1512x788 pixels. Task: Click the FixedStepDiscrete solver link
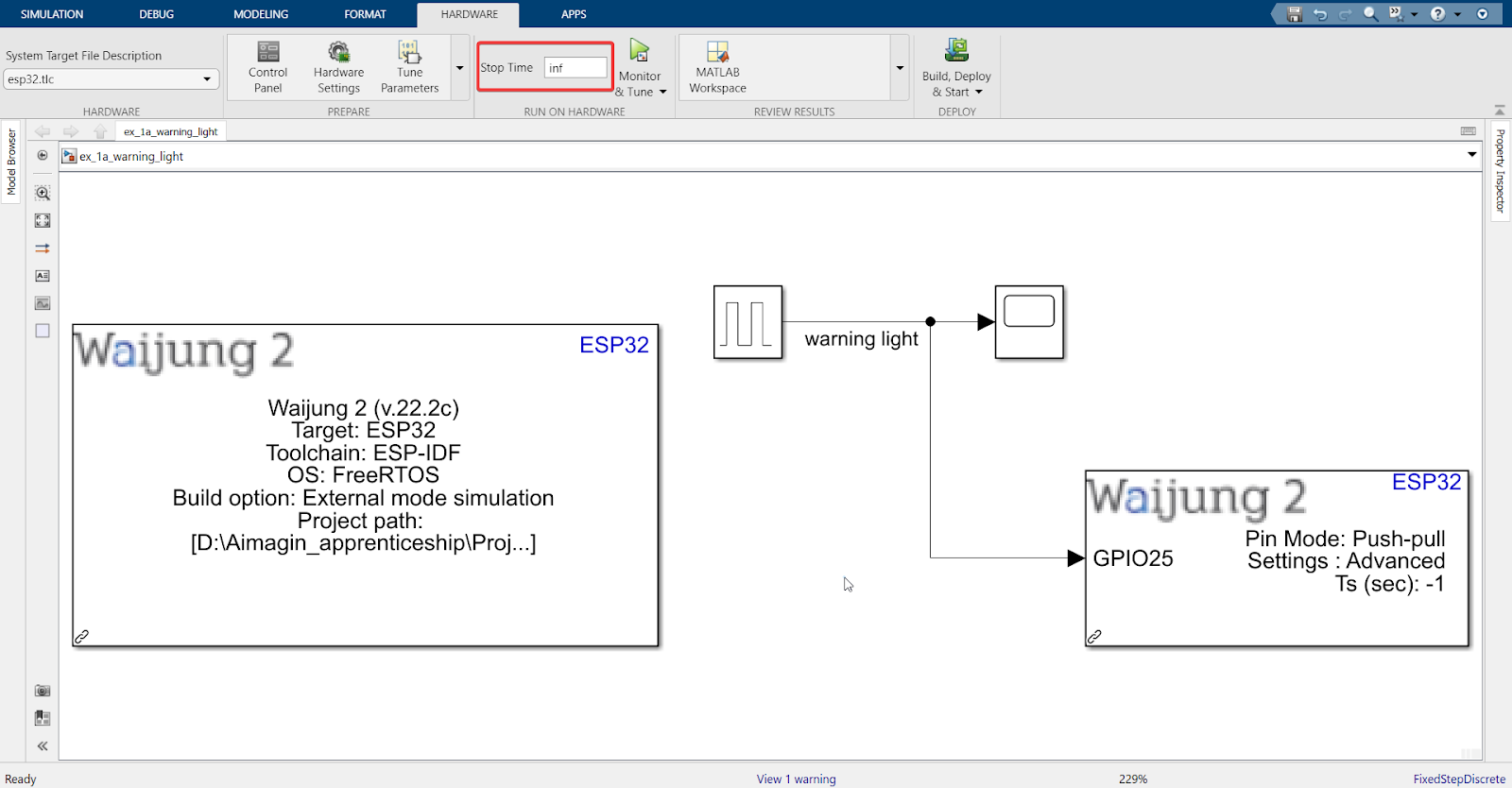tap(1459, 779)
